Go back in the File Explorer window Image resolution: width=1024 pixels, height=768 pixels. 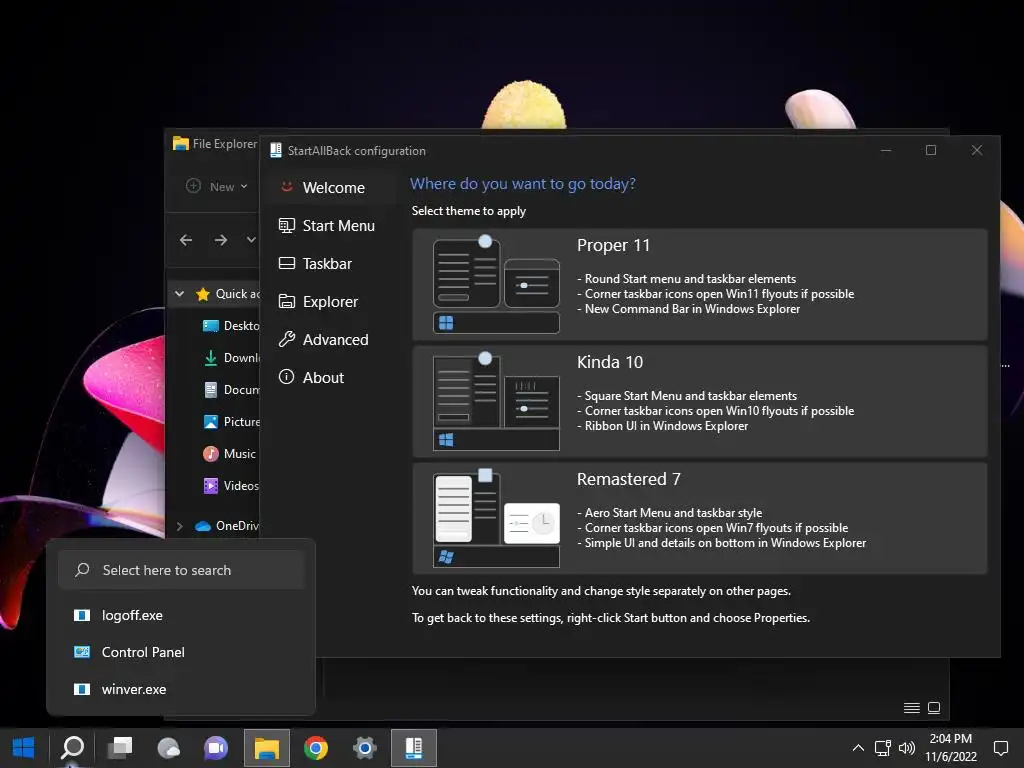186,240
